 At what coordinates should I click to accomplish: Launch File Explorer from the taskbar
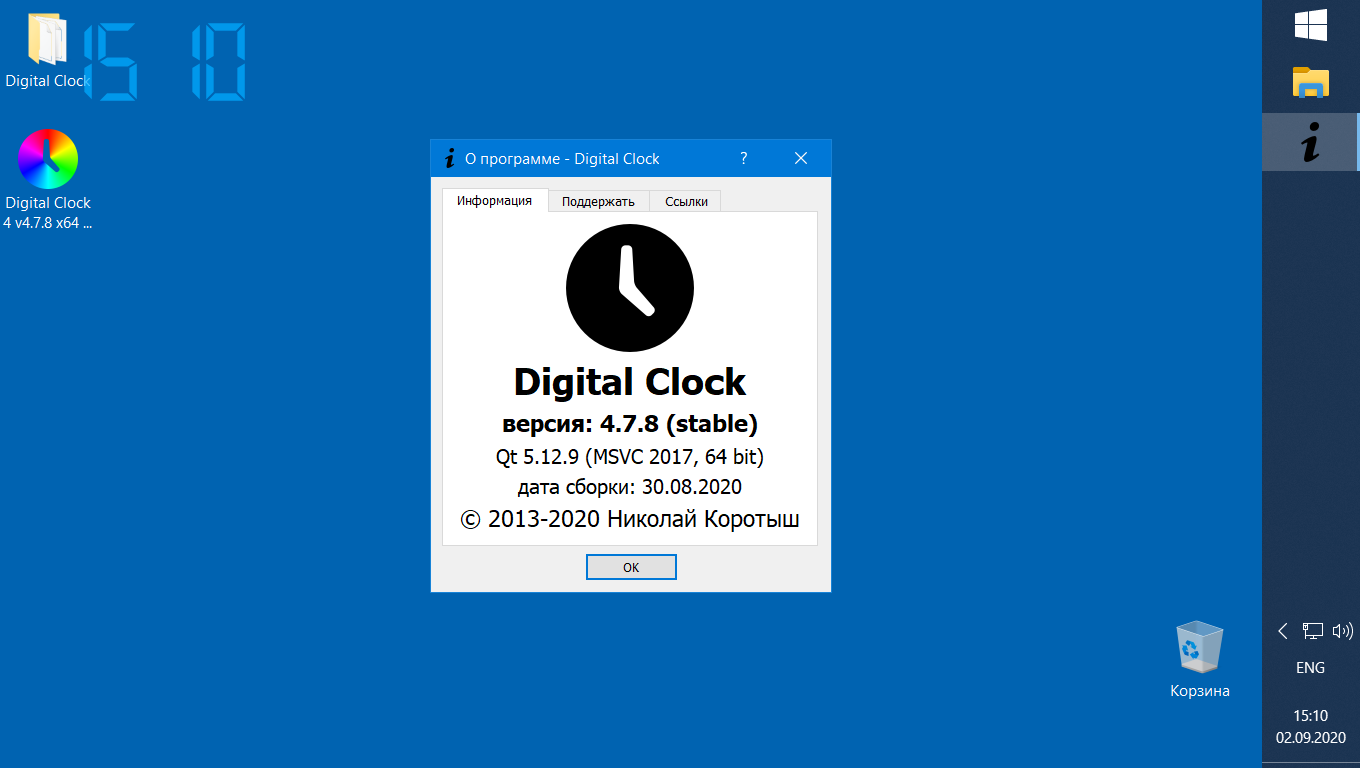1310,83
